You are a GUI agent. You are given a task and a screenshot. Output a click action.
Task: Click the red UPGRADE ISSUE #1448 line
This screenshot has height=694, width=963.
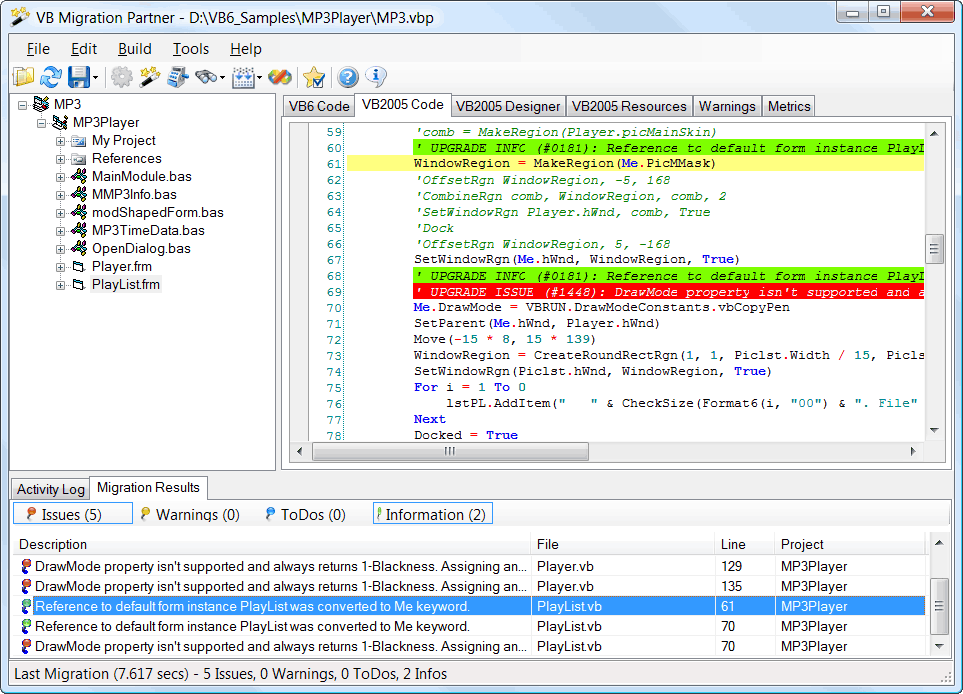tap(668, 292)
